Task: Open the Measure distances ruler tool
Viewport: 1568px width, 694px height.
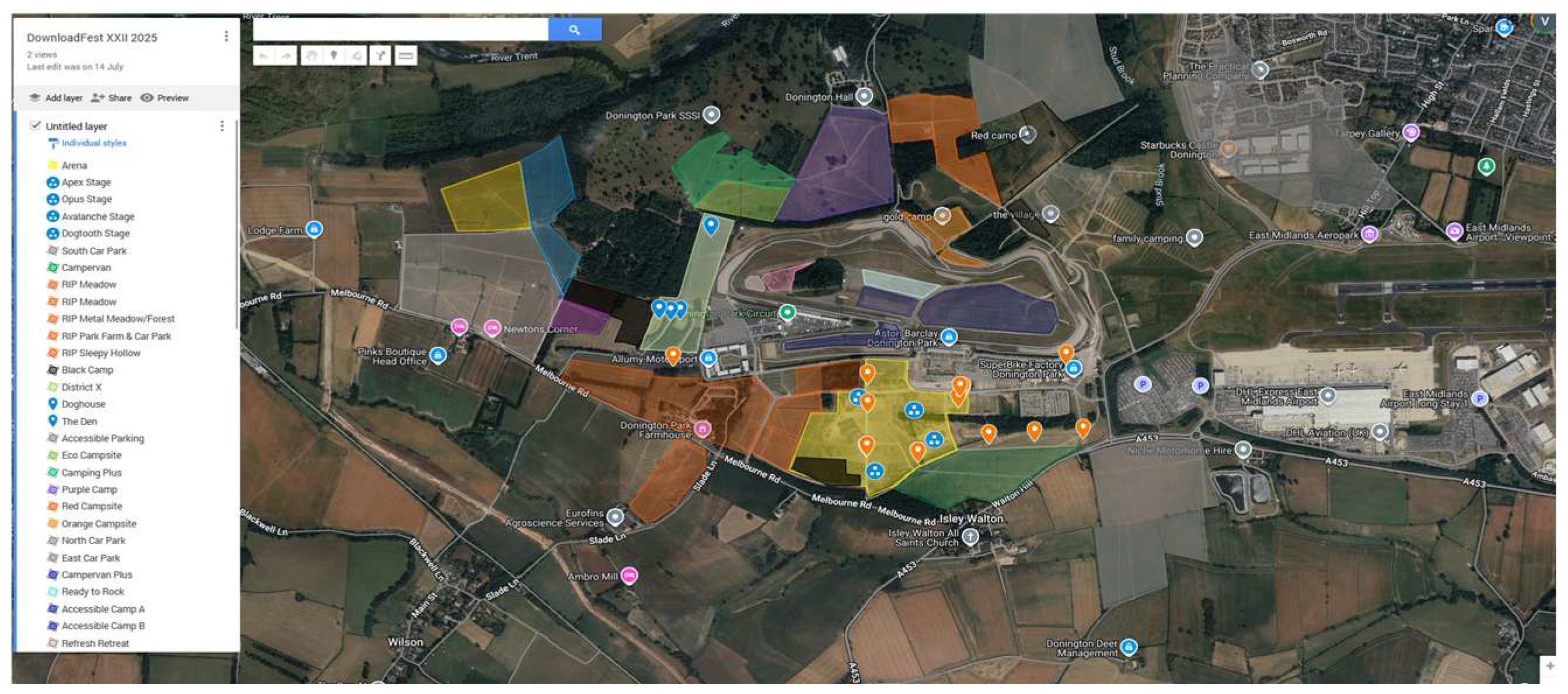Action: click(406, 56)
